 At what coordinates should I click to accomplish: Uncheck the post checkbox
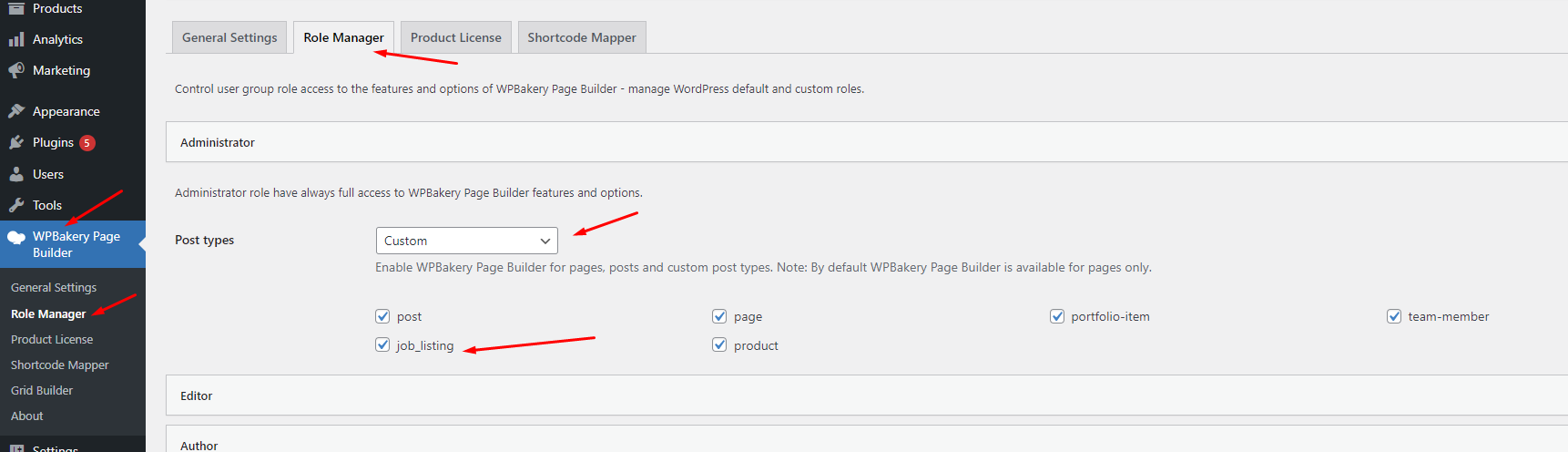(382, 316)
